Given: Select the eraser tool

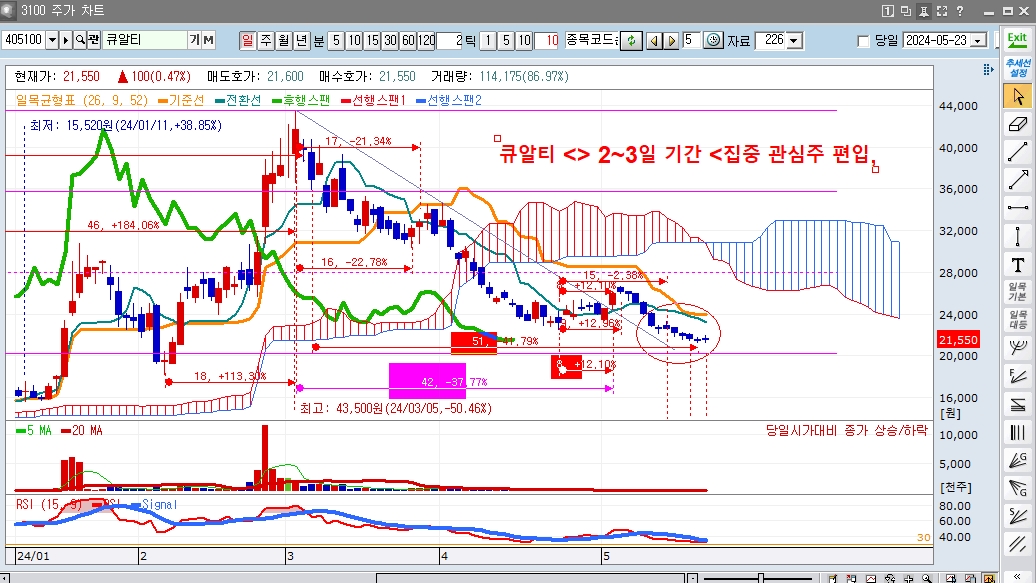Looking at the screenshot, I should [x=1018, y=124].
